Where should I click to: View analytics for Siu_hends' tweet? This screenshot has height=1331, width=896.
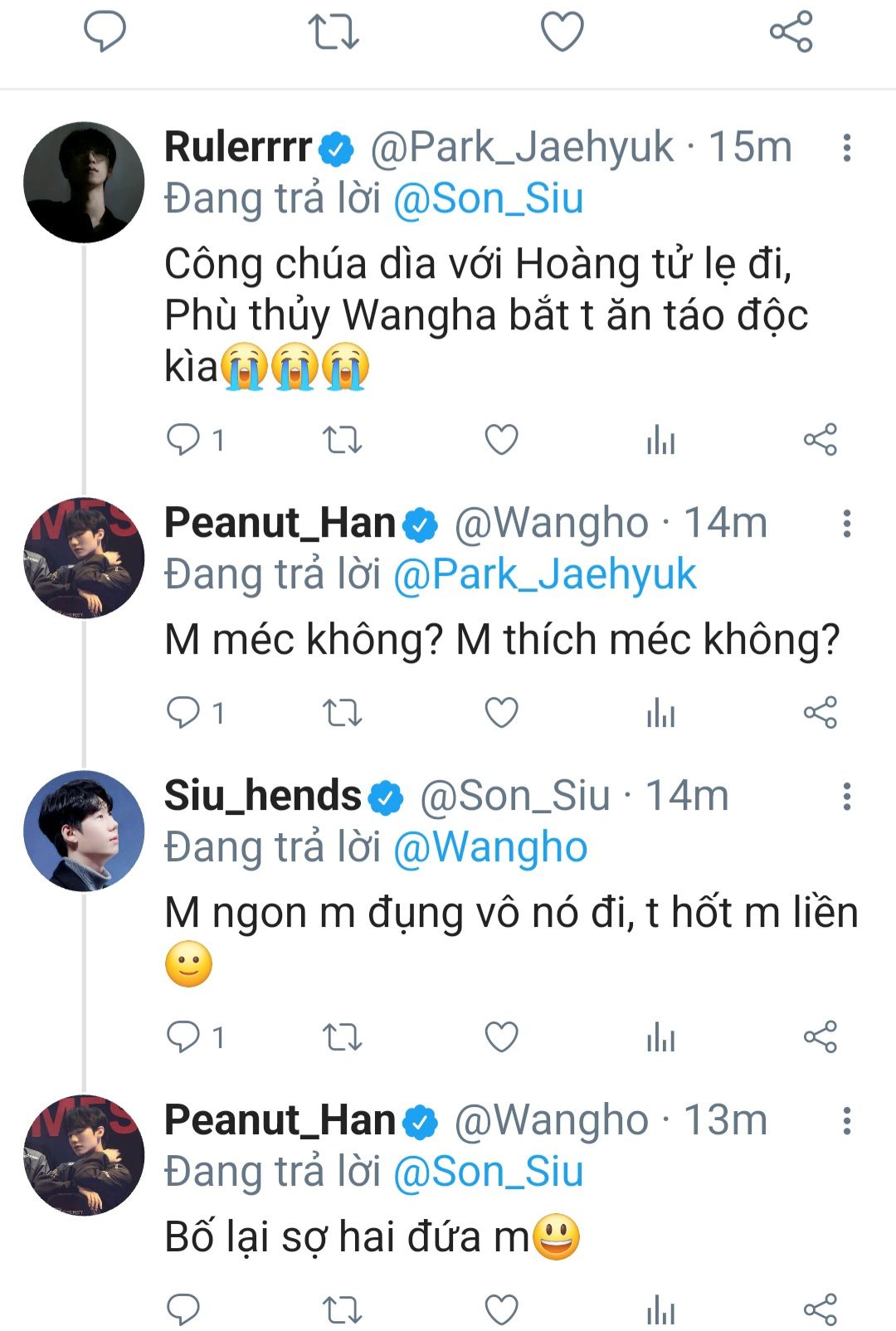[x=660, y=1036]
